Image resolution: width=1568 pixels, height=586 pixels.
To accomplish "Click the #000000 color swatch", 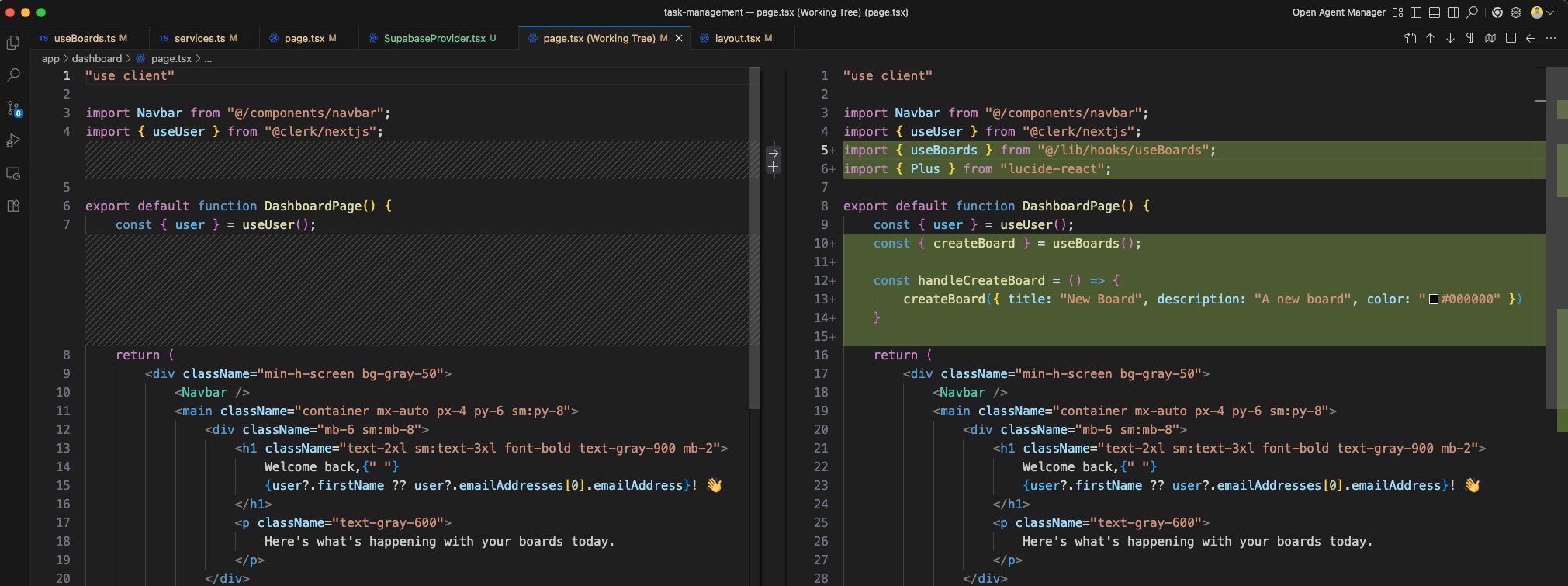I will point(1434,300).
